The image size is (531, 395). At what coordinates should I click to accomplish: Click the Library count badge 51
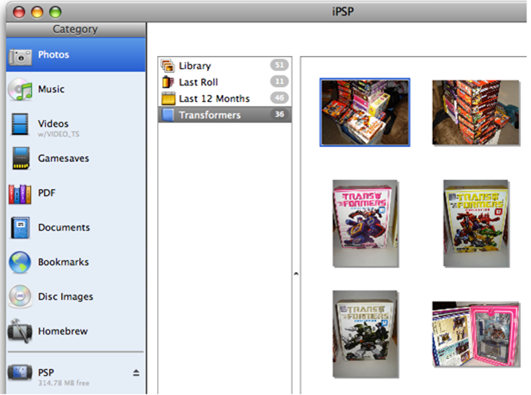point(279,65)
